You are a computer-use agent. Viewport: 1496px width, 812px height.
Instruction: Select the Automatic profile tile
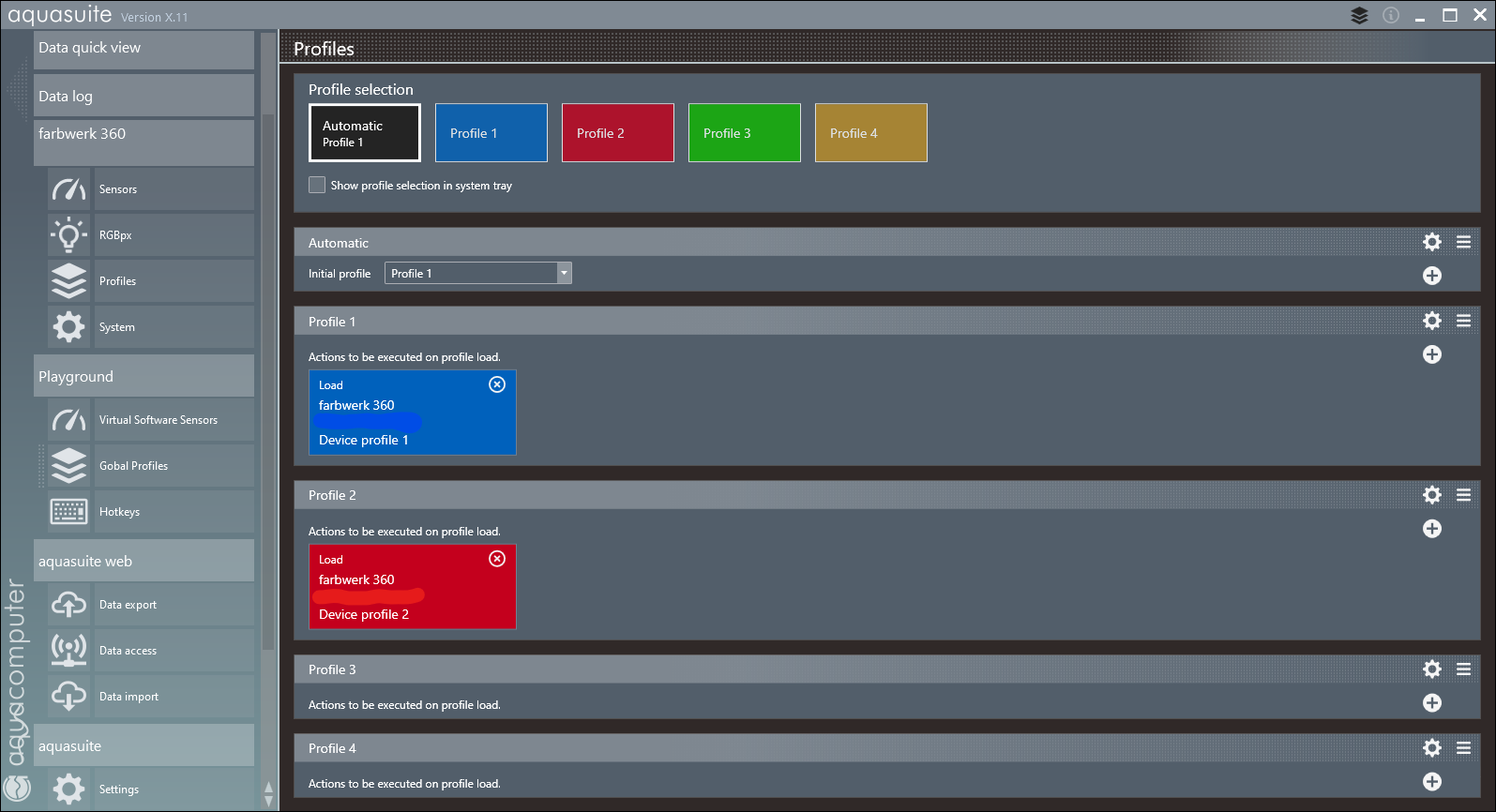click(x=365, y=132)
